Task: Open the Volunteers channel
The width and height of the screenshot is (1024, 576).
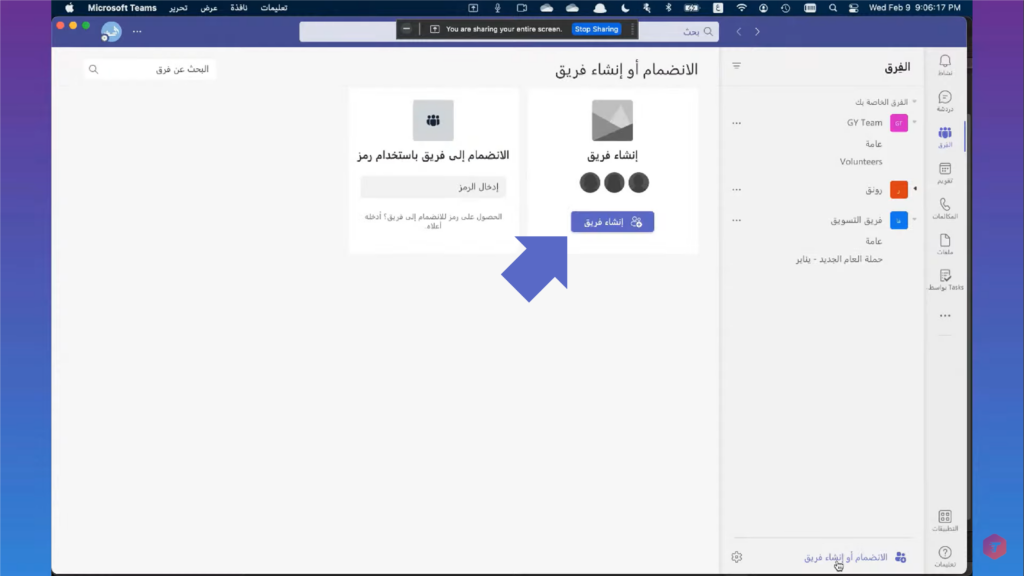Action: [x=861, y=161]
